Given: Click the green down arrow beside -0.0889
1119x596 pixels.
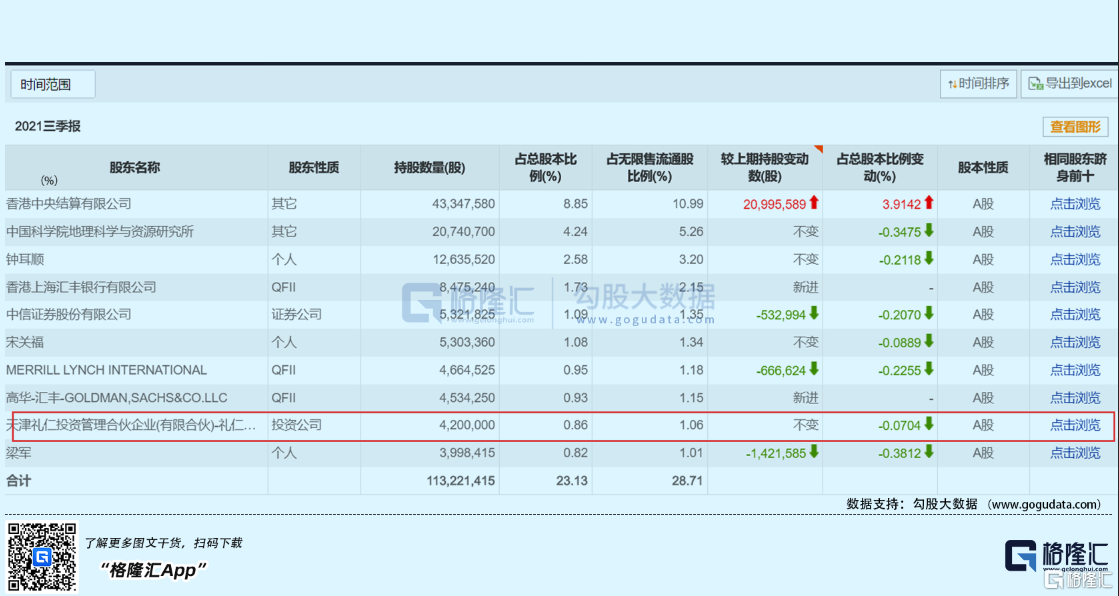Looking at the screenshot, I should (x=928, y=342).
